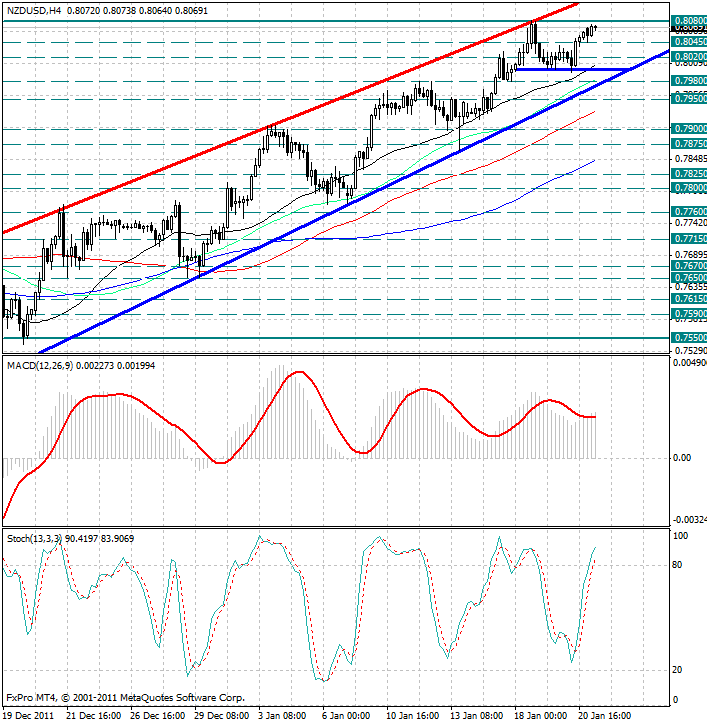Click the 3 Jan 08:00 time label

pos(282,716)
